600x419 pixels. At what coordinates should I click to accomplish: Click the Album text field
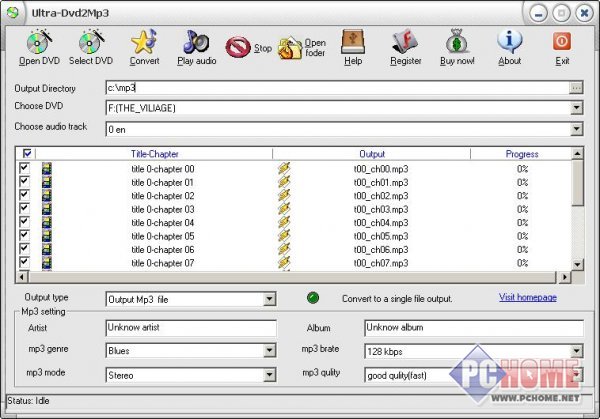pos(474,328)
